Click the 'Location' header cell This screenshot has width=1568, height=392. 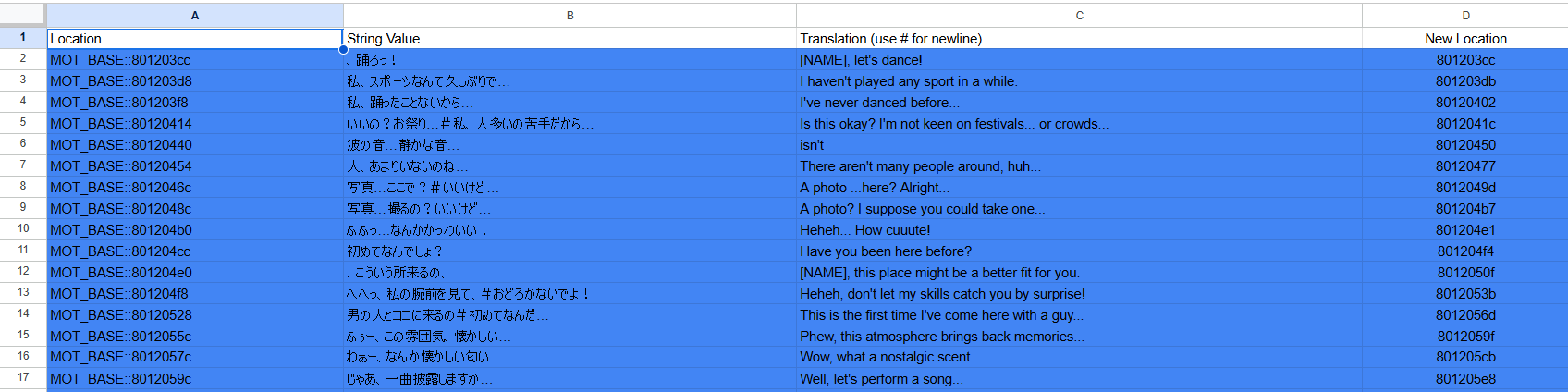click(x=194, y=38)
